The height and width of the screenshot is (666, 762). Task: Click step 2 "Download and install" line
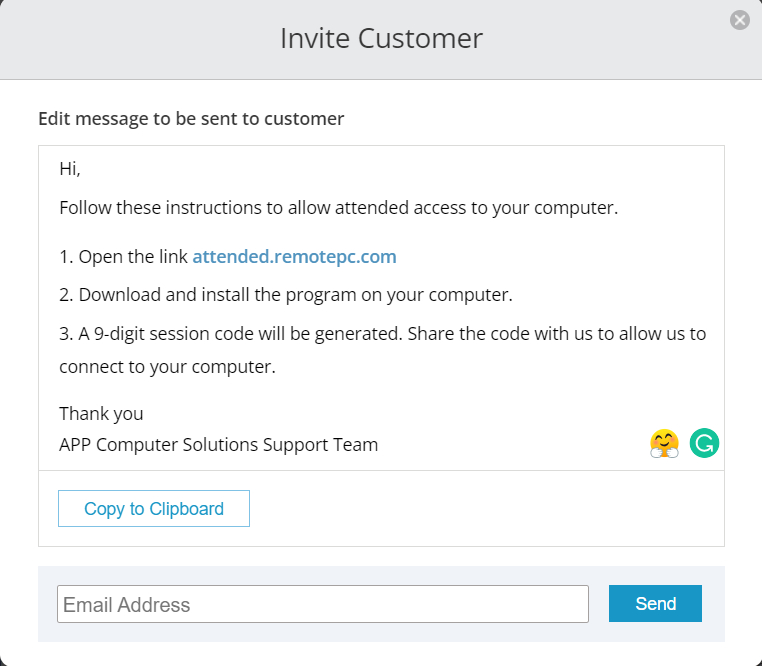coord(200,295)
